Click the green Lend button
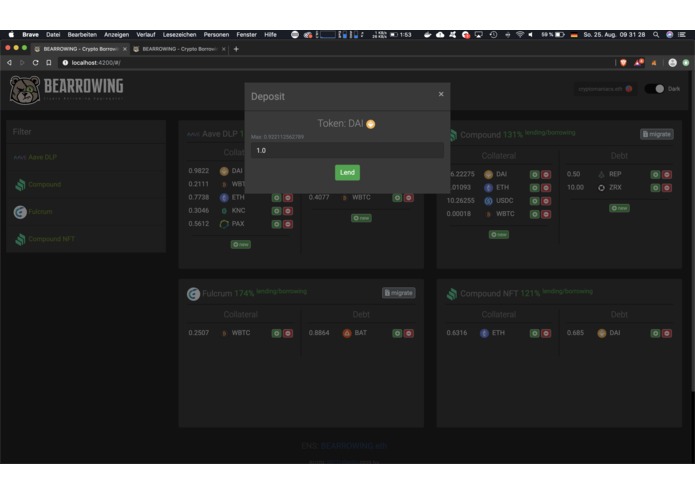 [x=347, y=172]
